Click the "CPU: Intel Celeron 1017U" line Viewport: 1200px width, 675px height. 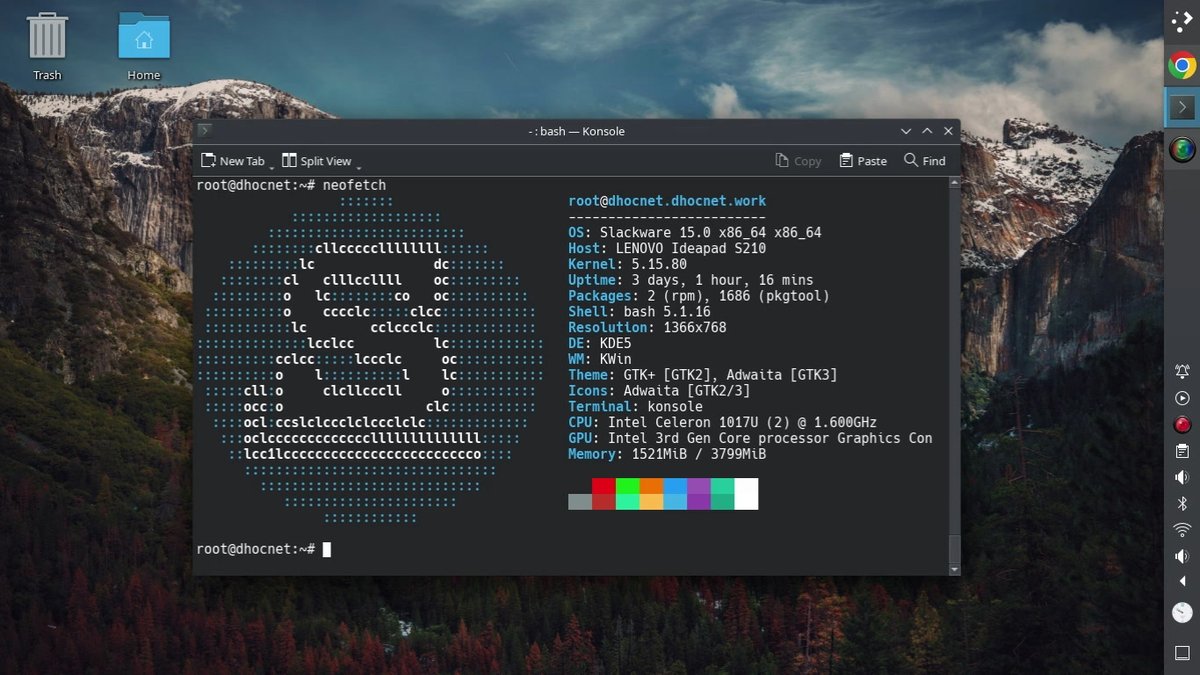tap(723, 423)
